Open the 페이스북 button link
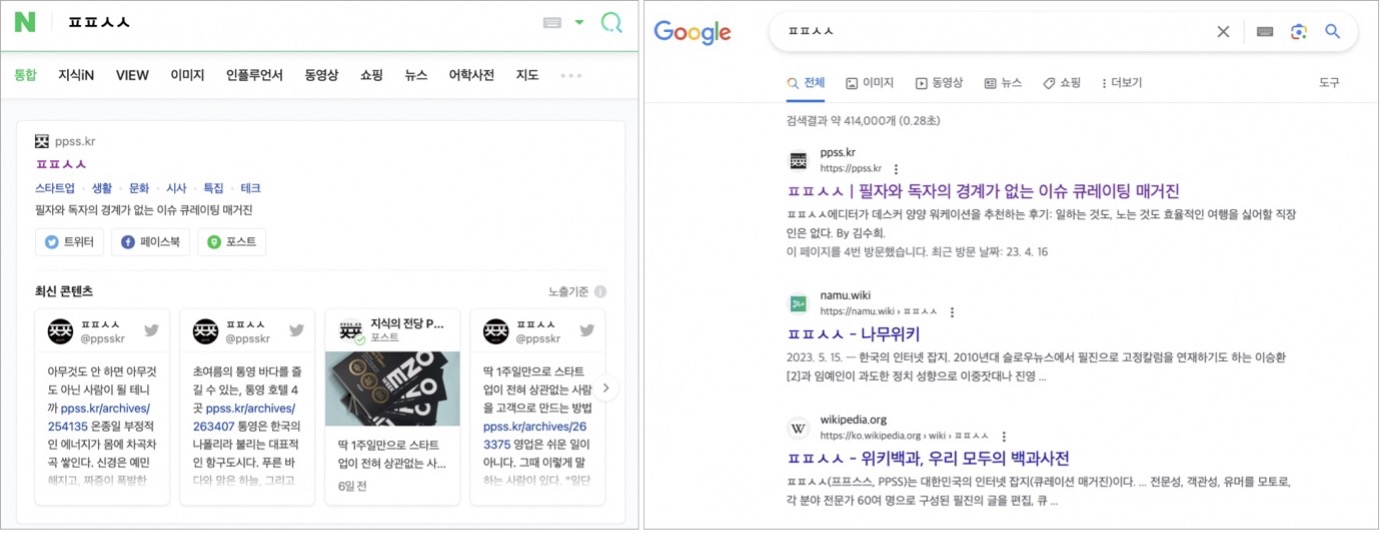 [150, 242]
